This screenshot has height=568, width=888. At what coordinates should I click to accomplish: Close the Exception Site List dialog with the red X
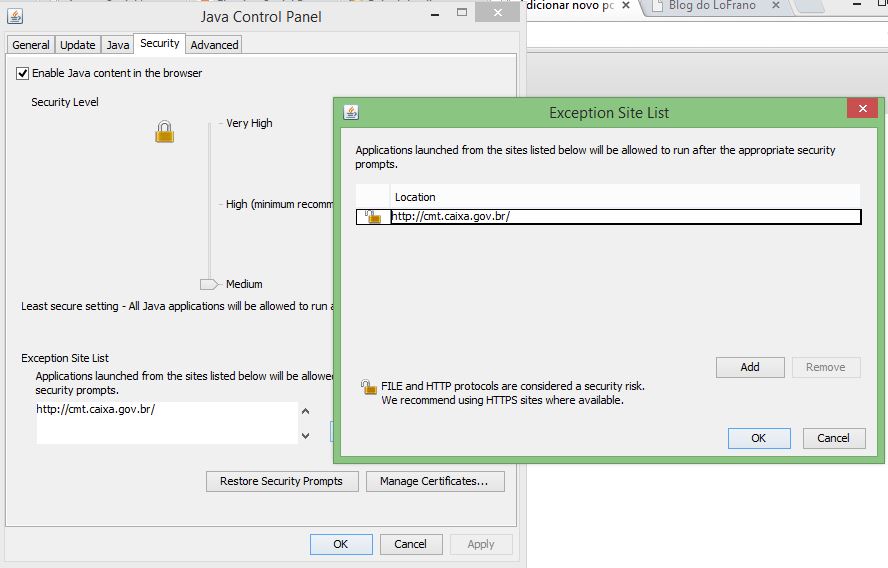(861, 111)
